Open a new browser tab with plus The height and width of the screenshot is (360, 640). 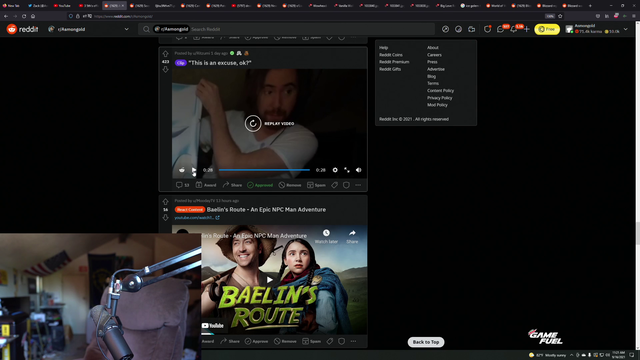590,6
